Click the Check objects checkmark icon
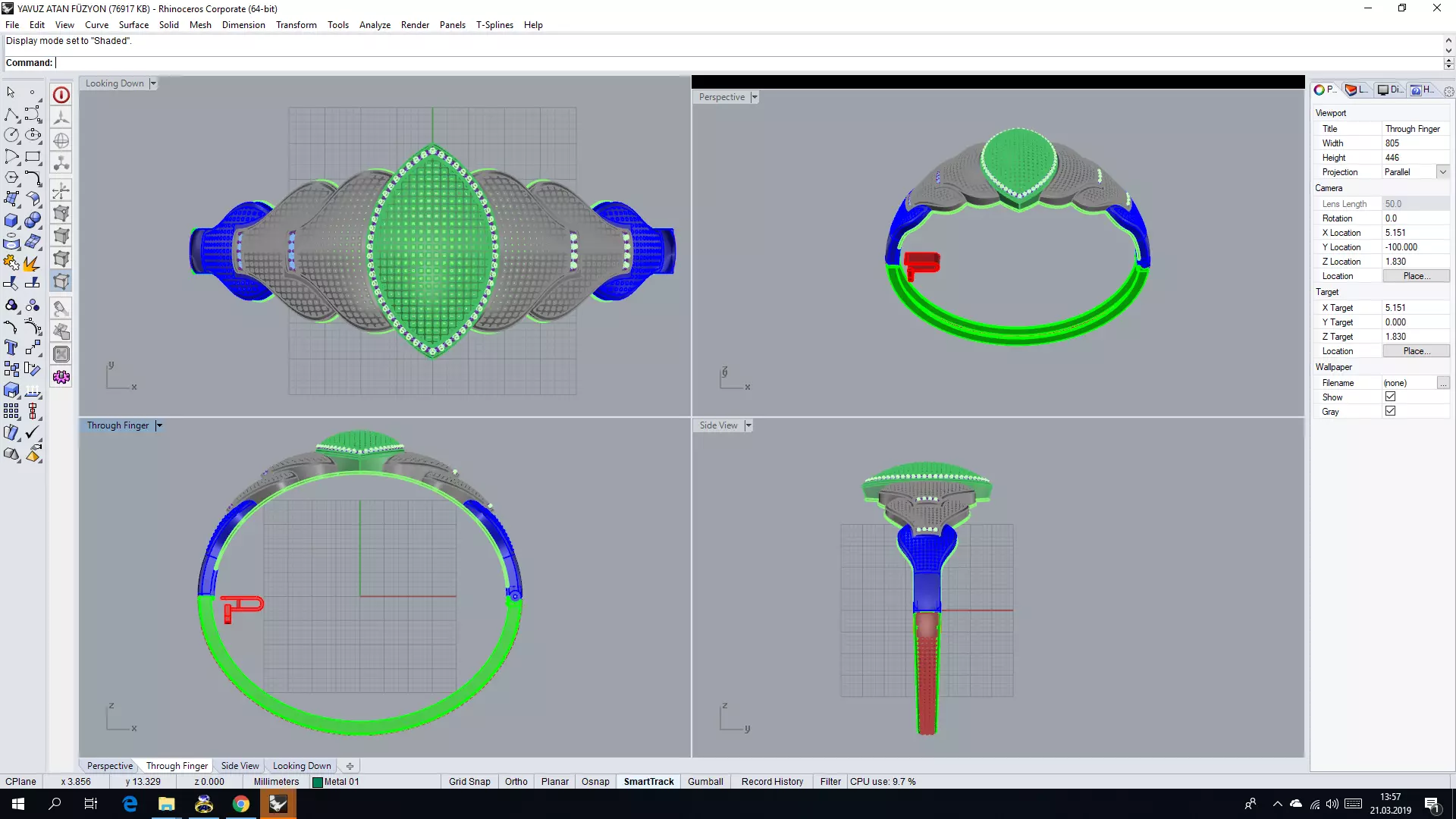The image size is (1456, 819). click(x=33, y=432)
